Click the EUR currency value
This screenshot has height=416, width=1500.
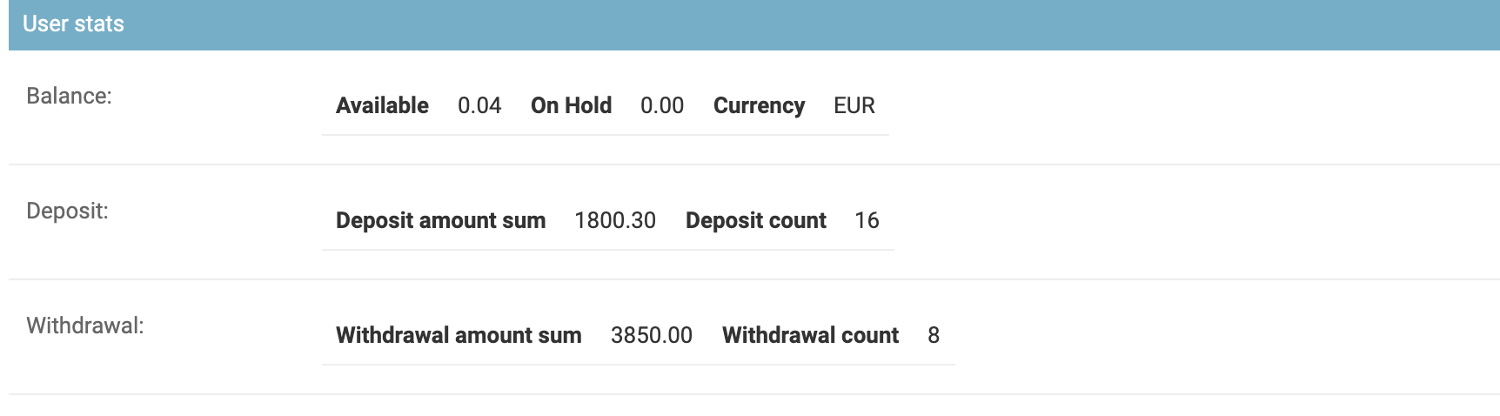(x=854, y=106)
